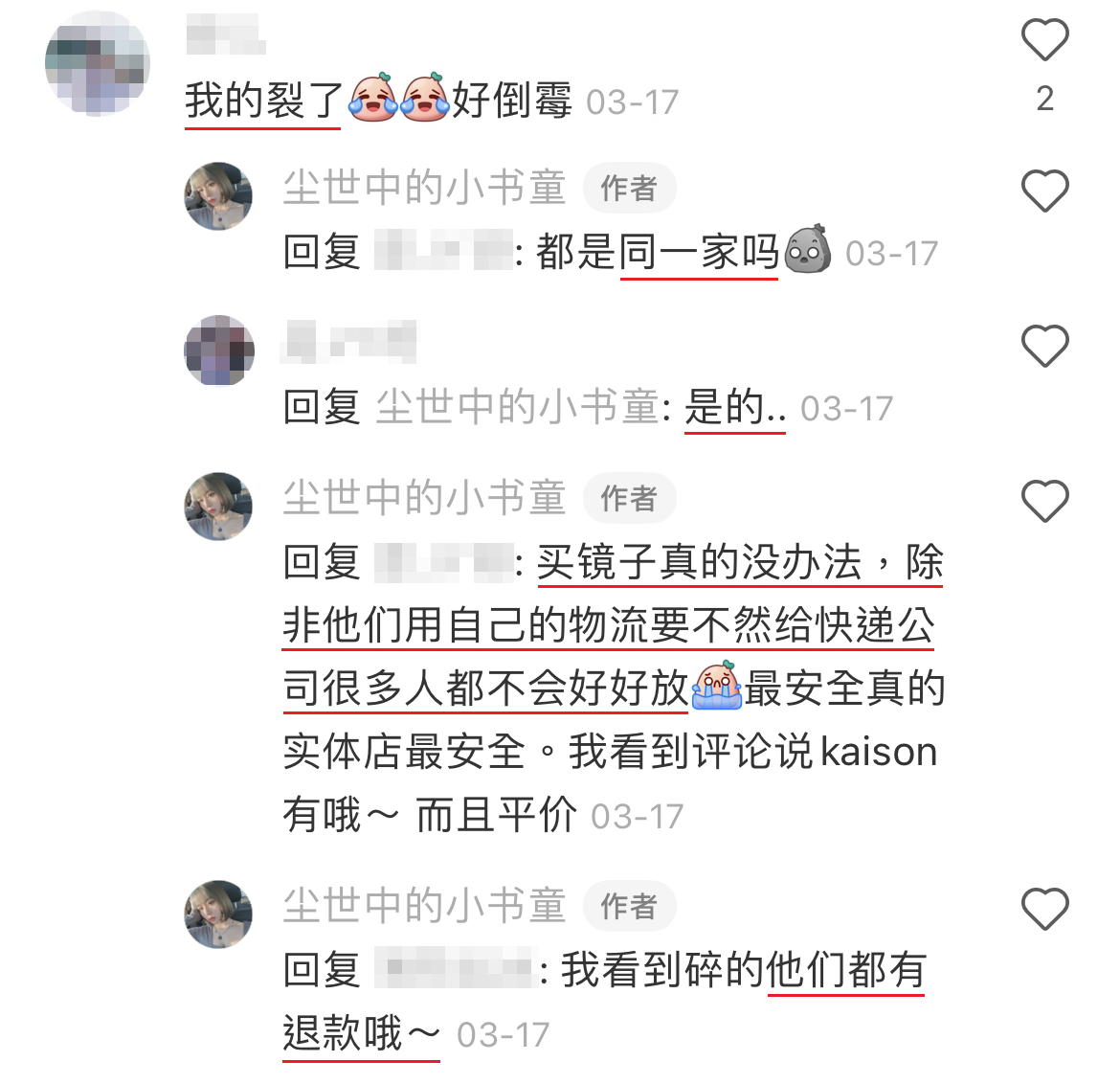Tap the like count '2' on top comment

click(1044, 99)
